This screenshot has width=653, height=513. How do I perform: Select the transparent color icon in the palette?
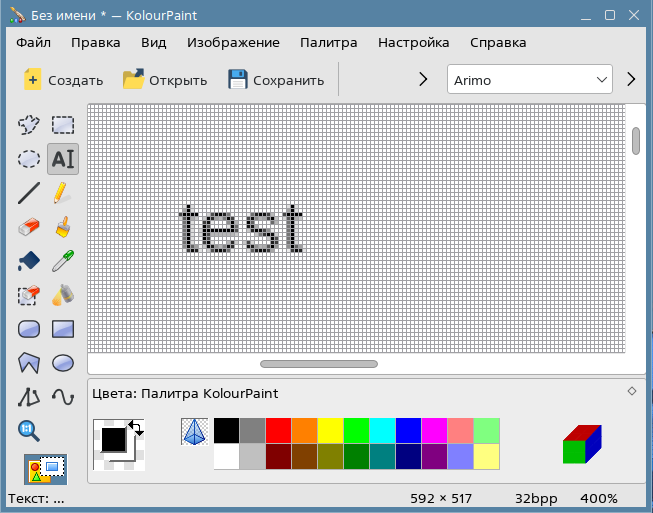click(x=194, y=431)
